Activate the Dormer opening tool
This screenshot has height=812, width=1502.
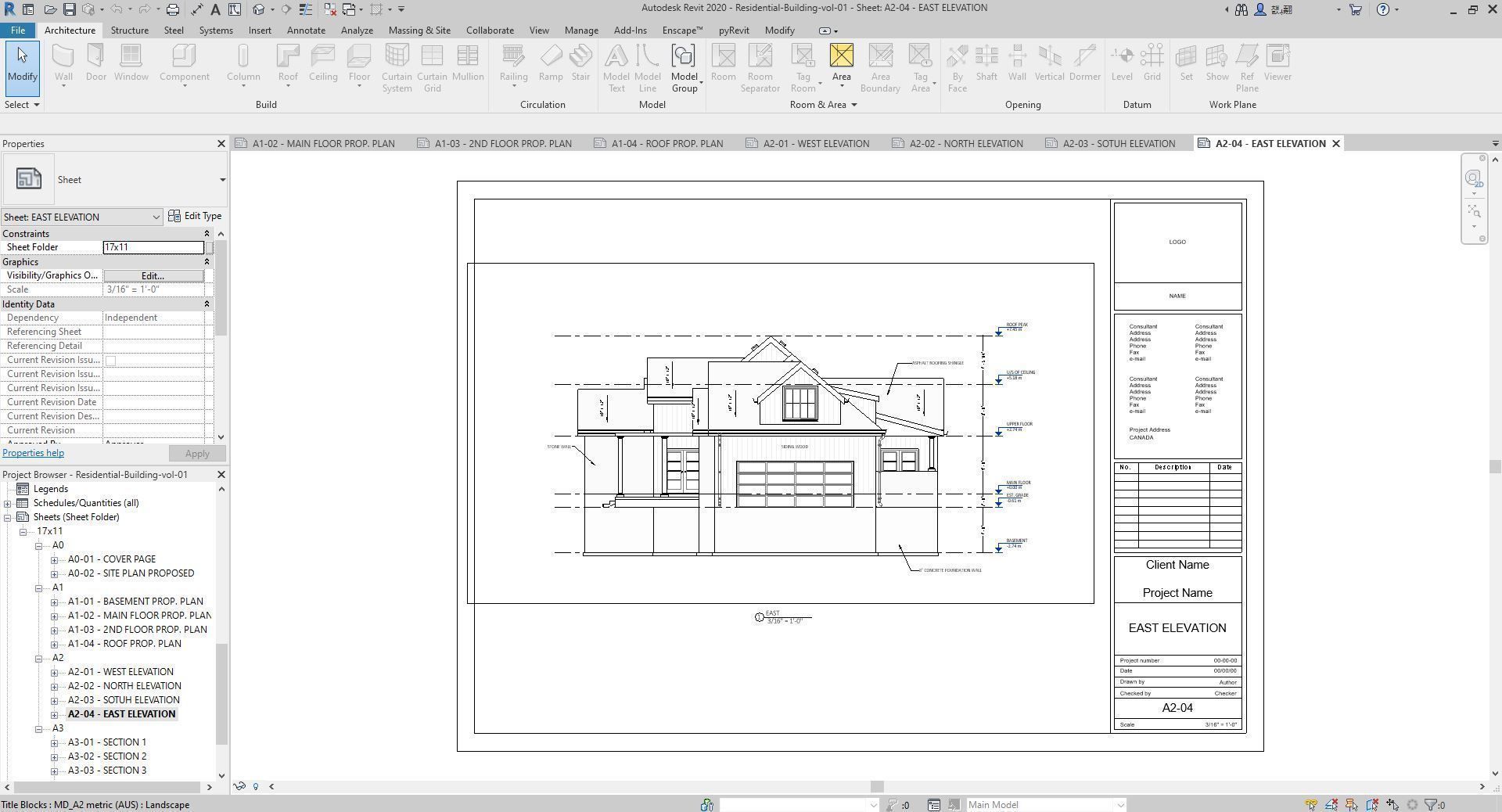1085,63
